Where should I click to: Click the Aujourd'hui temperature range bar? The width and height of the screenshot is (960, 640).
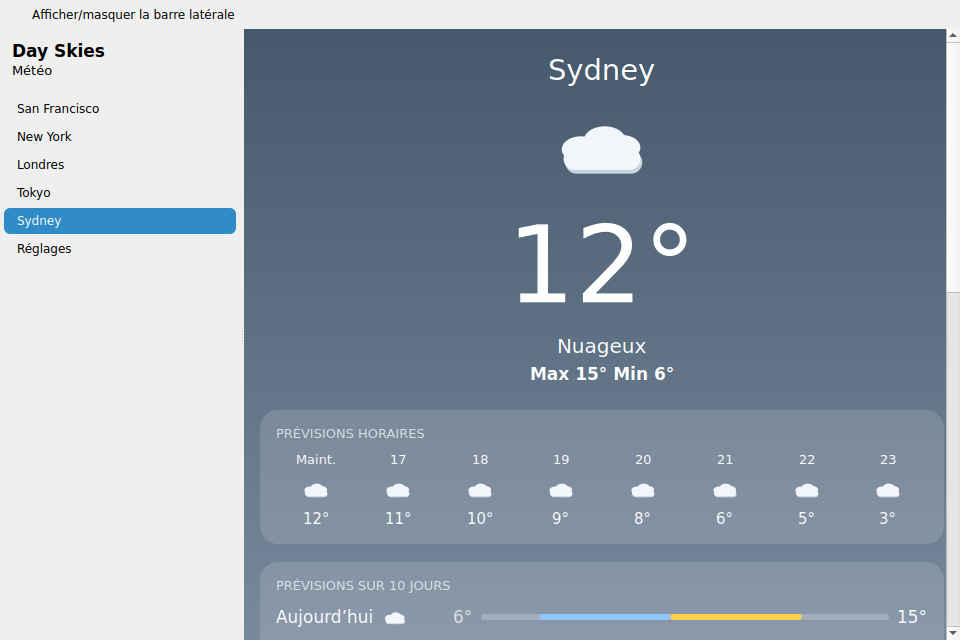coord(684,617)
